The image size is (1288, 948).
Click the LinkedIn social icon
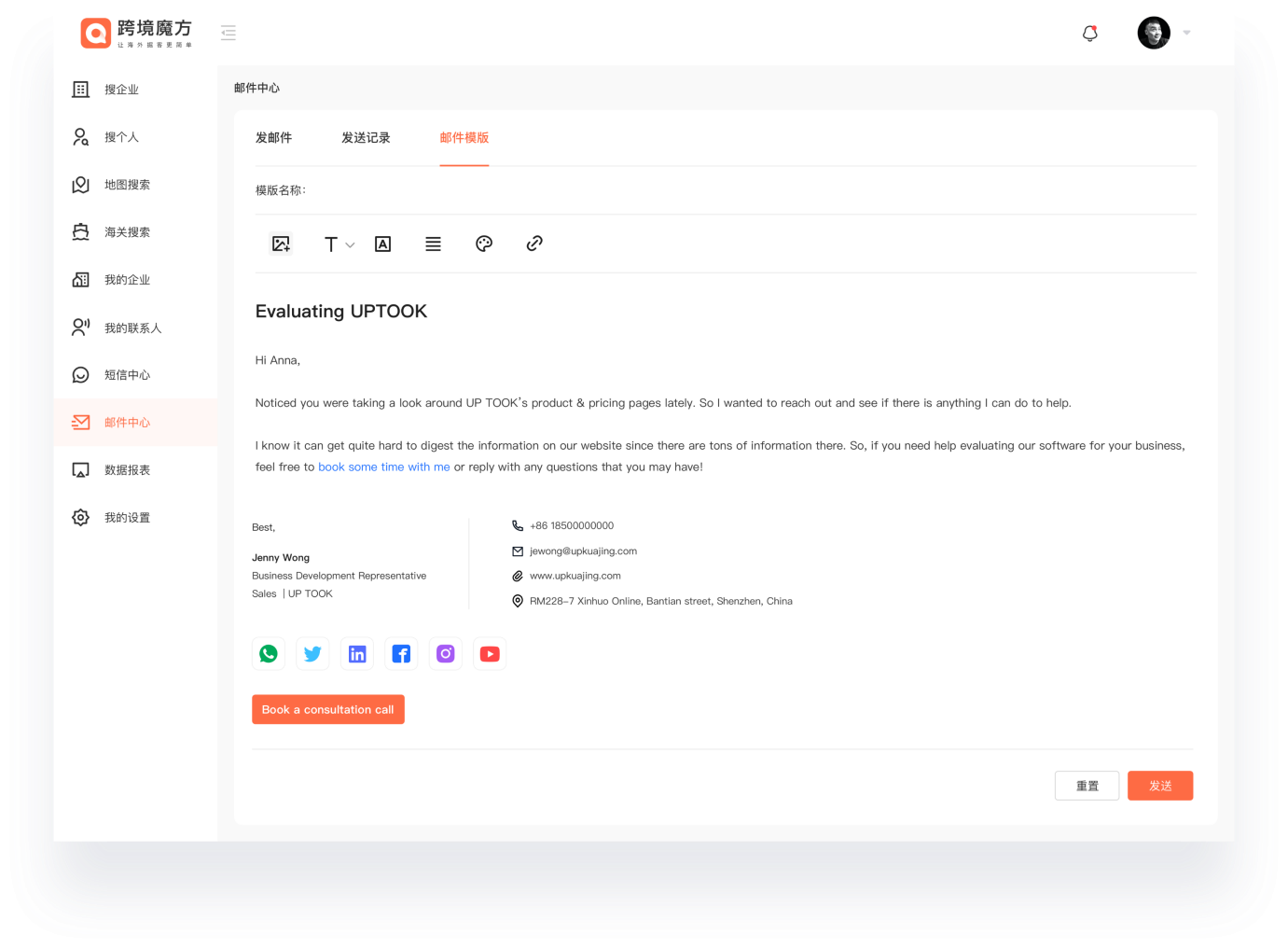357,654
